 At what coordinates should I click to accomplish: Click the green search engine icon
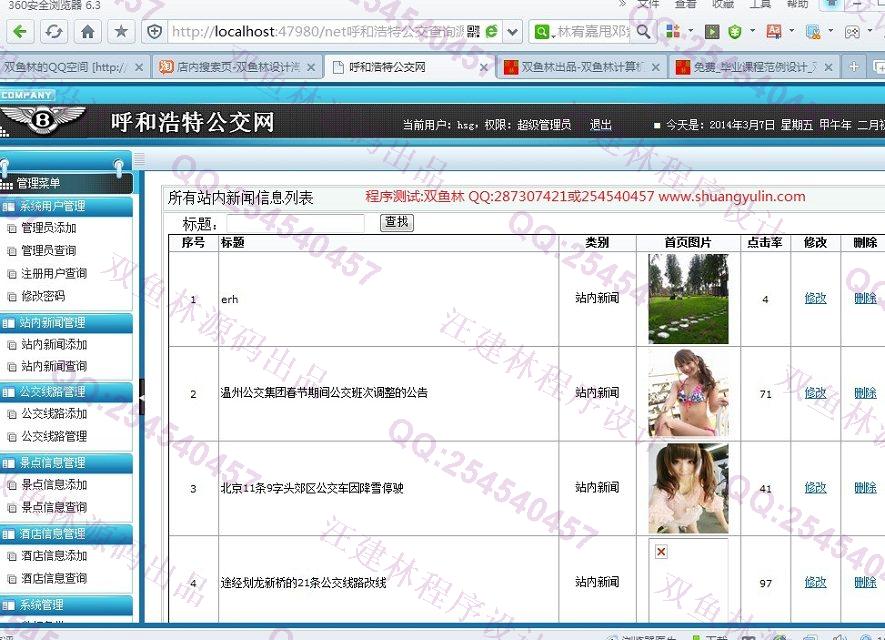[x=541, y=32]
